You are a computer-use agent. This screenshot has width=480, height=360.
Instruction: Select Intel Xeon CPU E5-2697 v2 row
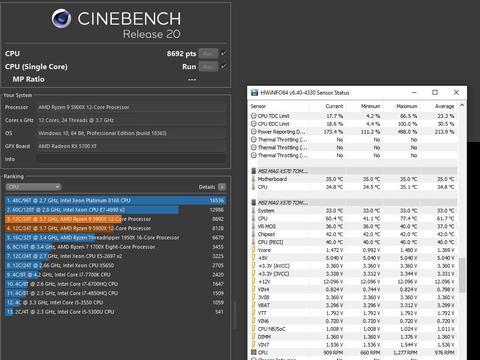coord(115,256)
